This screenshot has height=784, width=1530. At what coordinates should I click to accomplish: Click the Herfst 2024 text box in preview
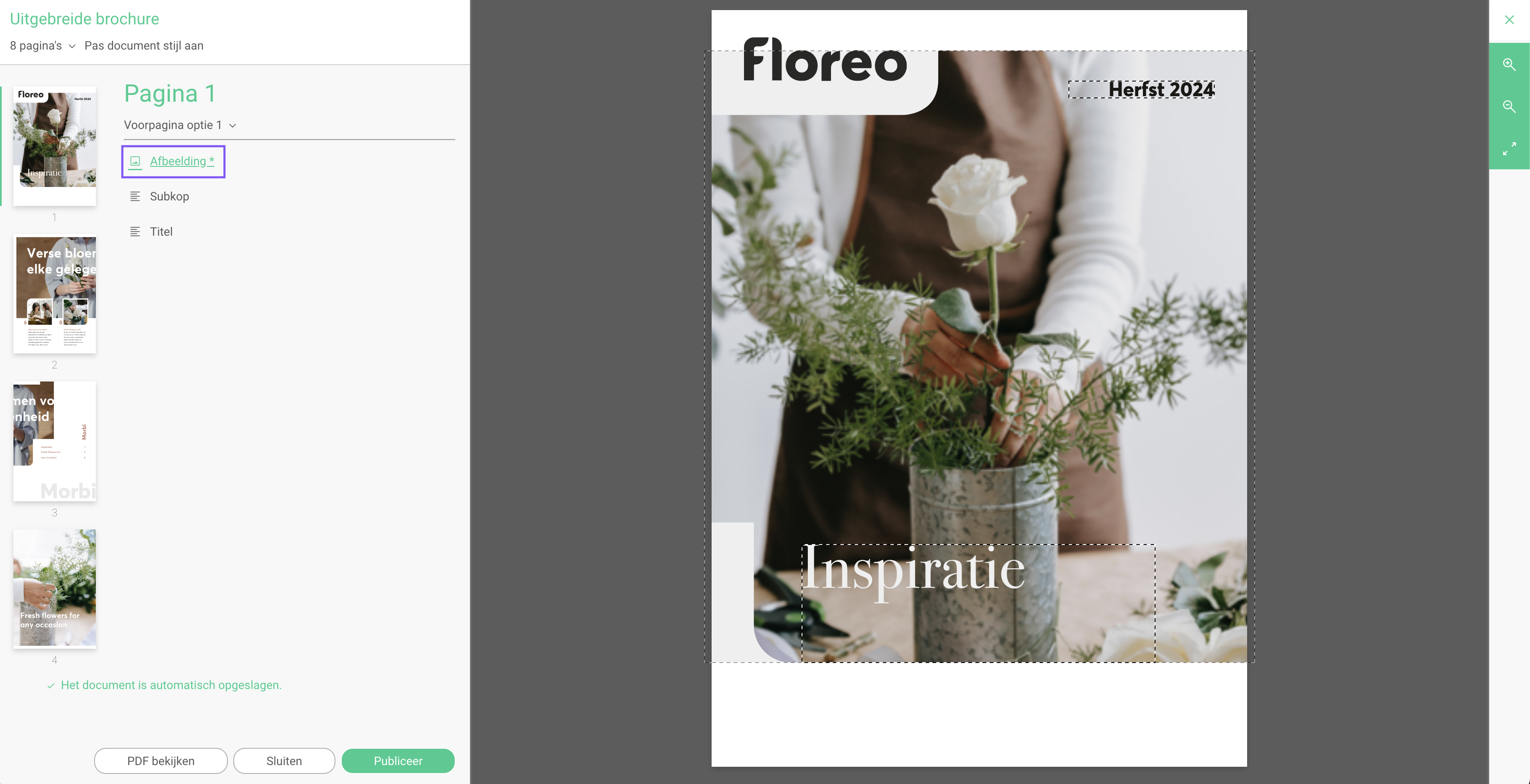(x=1142, y=89)
